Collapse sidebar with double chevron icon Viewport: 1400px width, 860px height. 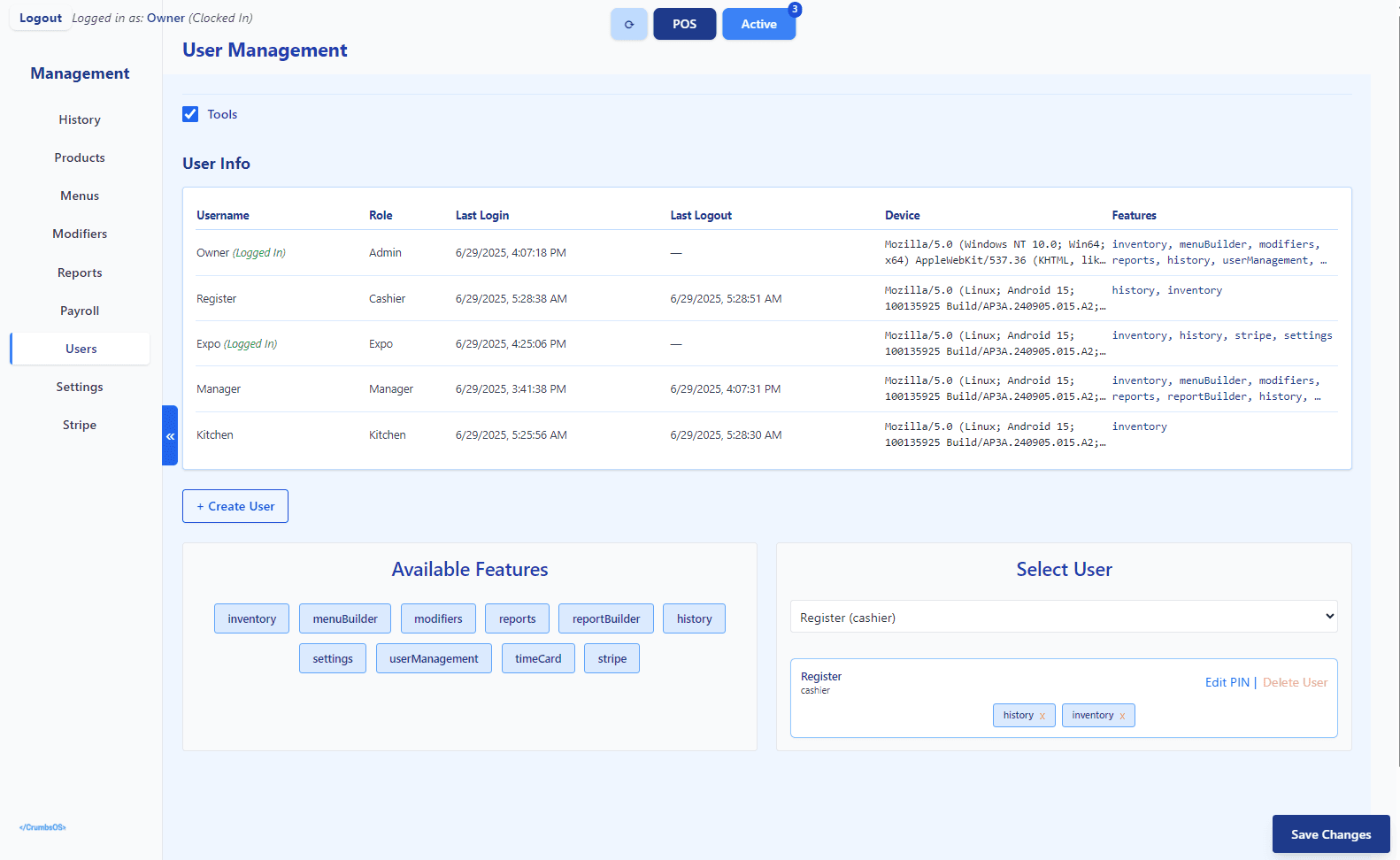pos(170,435)
